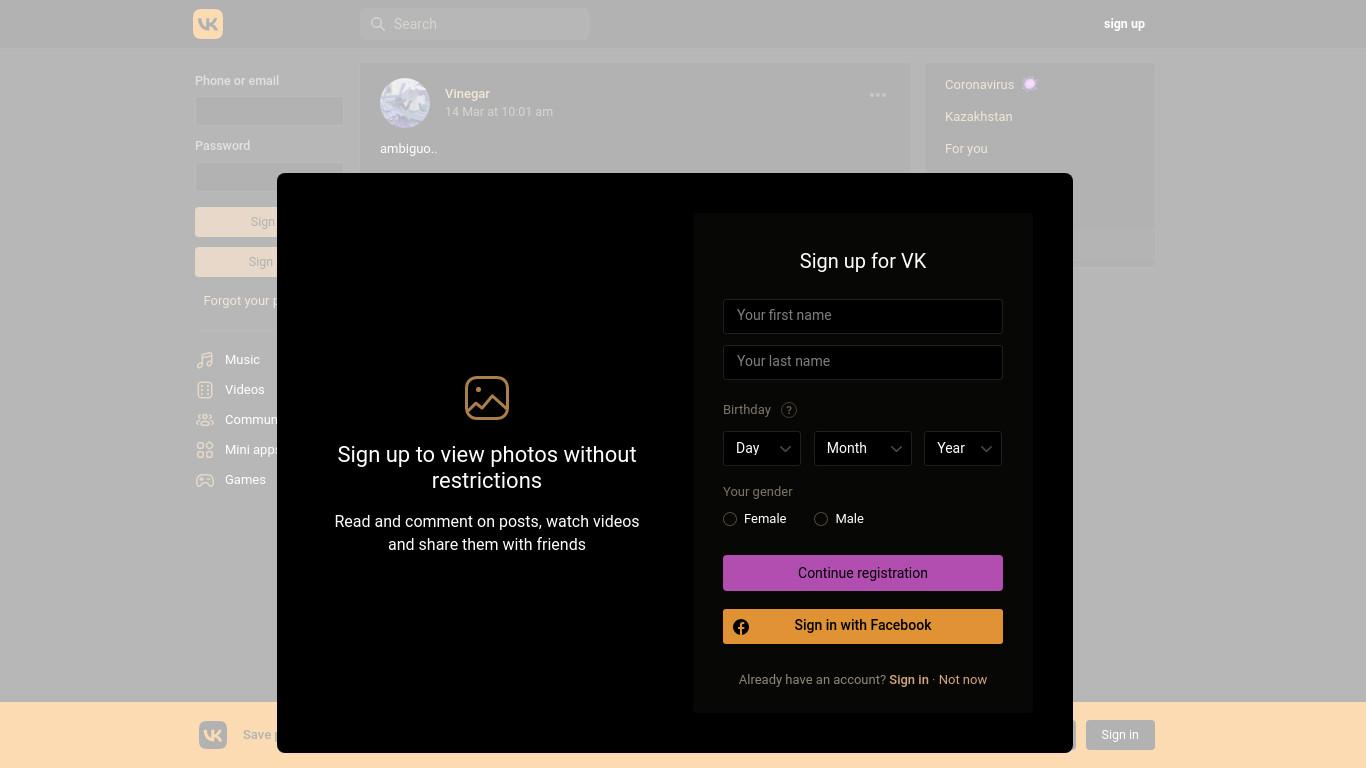The height and width of the screenshot is (768, 1366).
Task: Focus the Phone or email field
Action: click(269, 111)
